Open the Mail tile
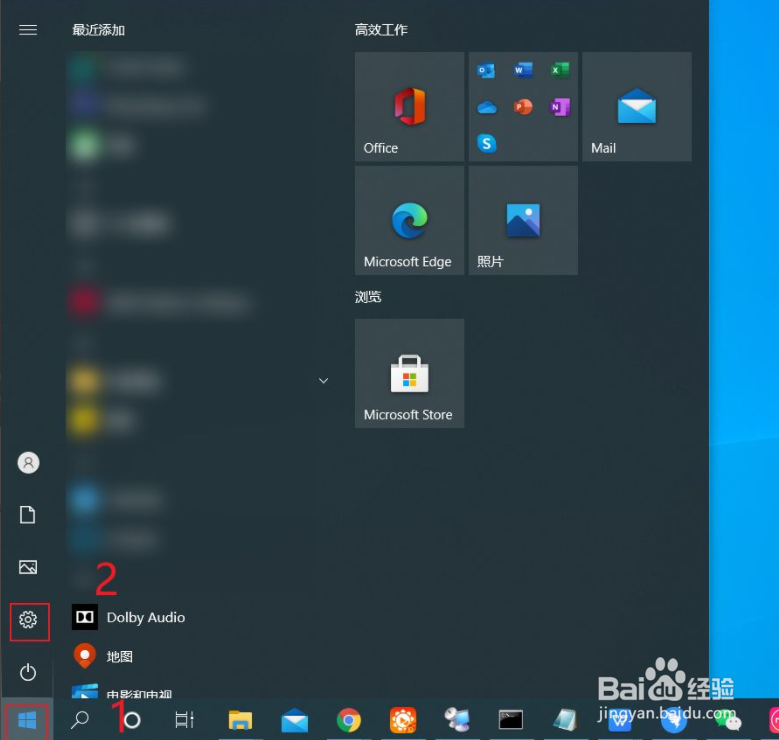This screenshot has height=740, width=779. (x=637, y=106)
